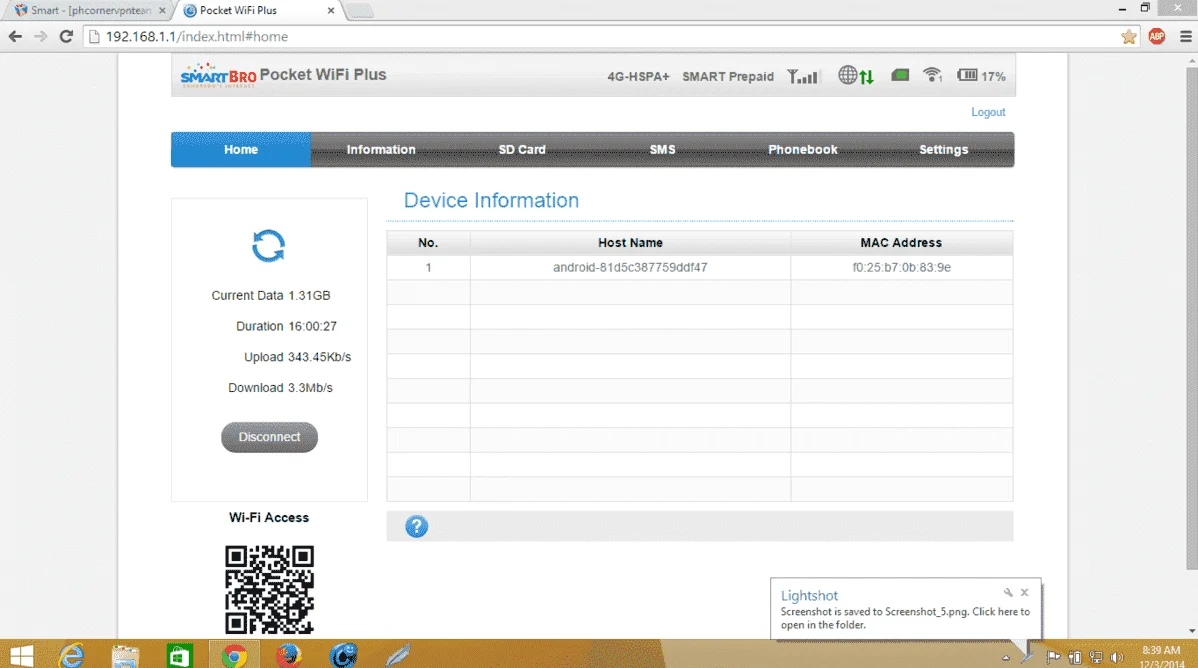
Task: Click the 4G-HSPA+ network type label
Action: (x=638, y=76)
